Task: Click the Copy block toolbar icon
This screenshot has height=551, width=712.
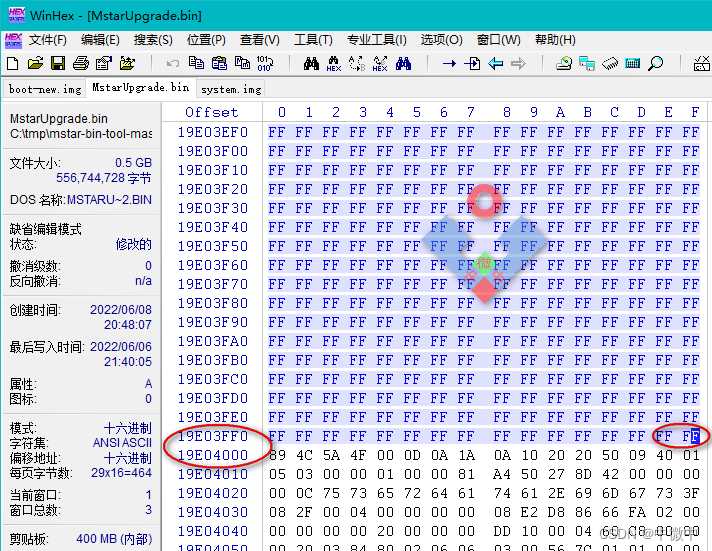Action: click(196, 63)
